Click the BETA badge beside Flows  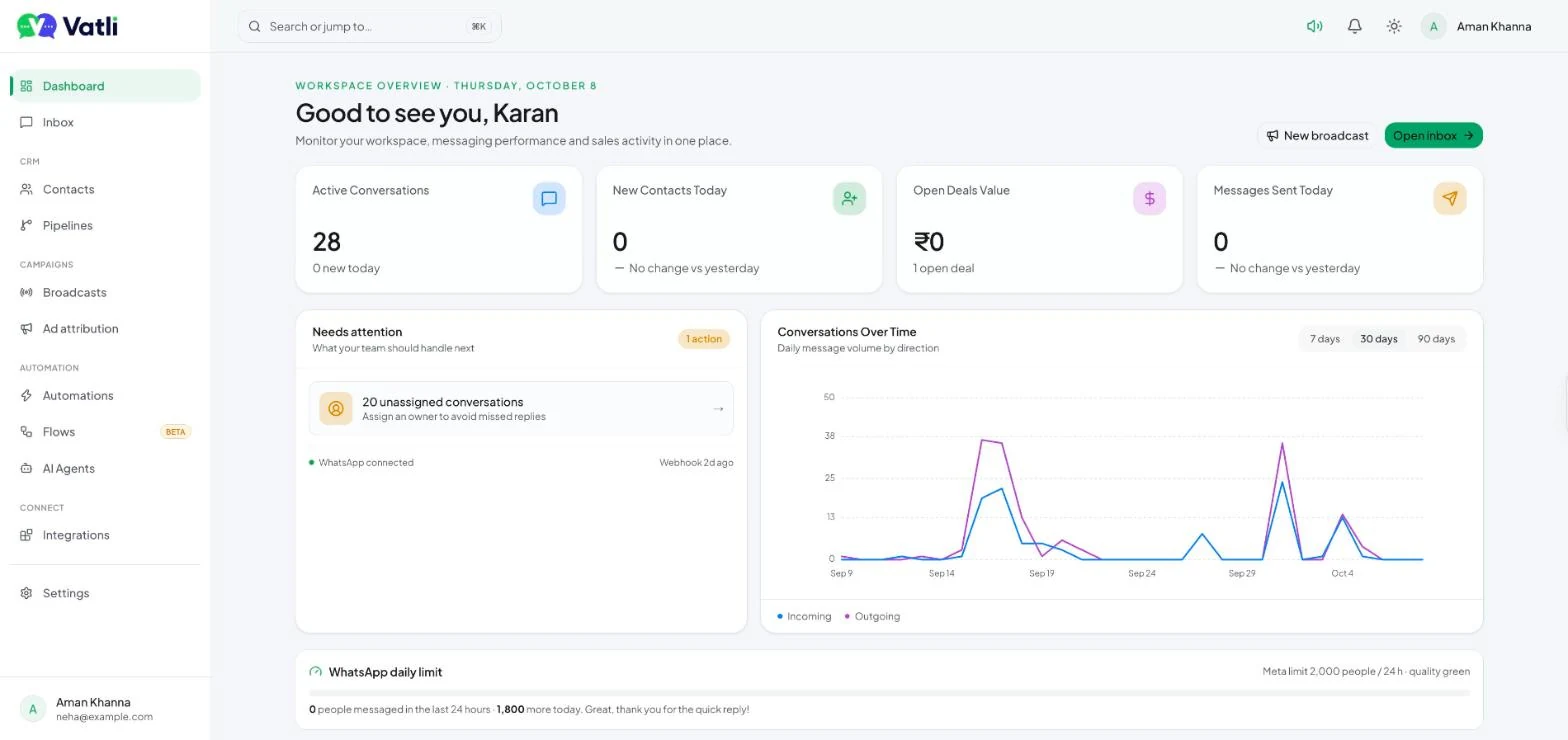(x=175, y=432)
